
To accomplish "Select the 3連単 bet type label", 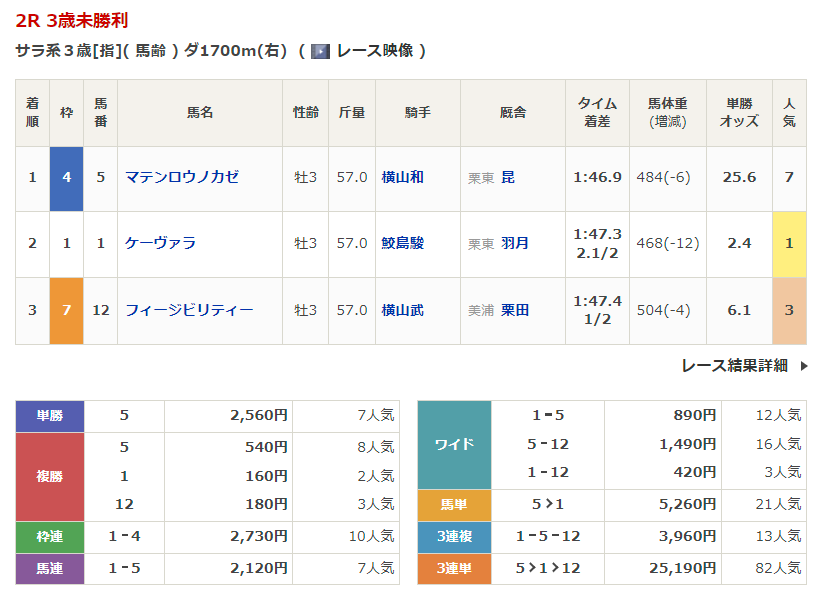I will coord(454,568).
